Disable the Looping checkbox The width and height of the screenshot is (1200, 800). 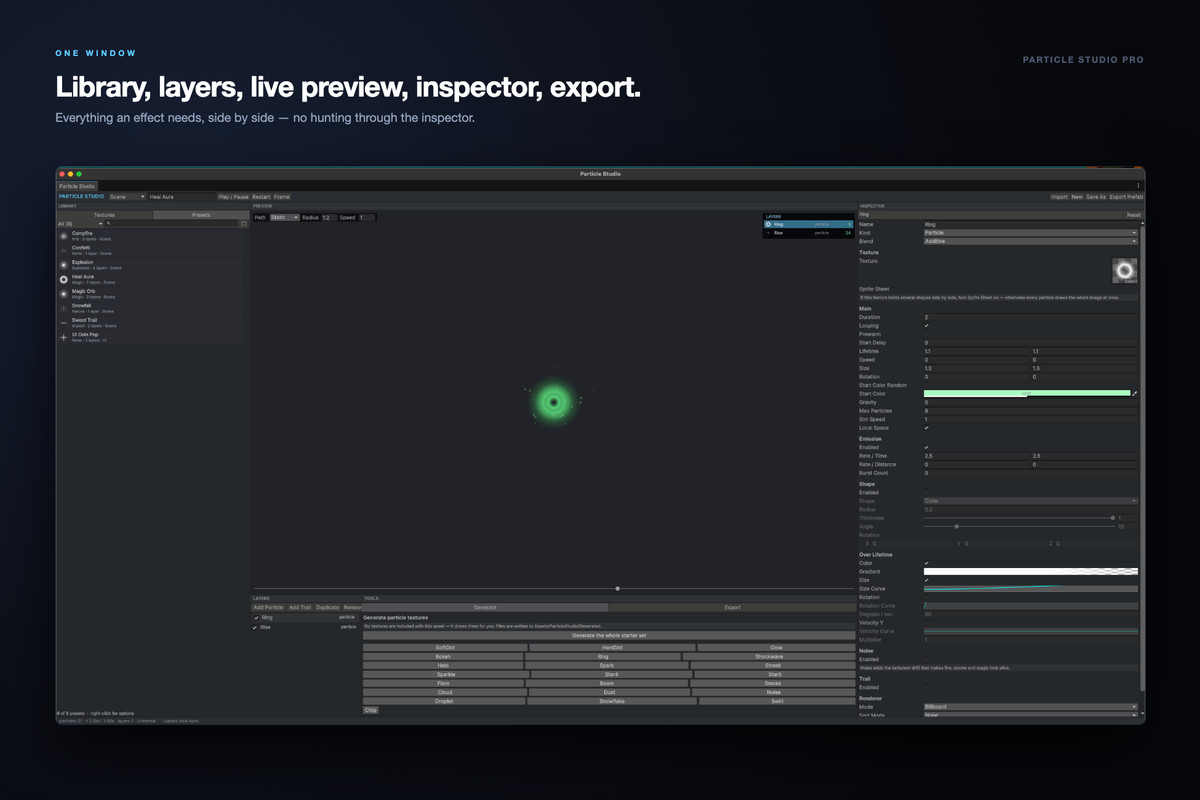click(927, 326)
